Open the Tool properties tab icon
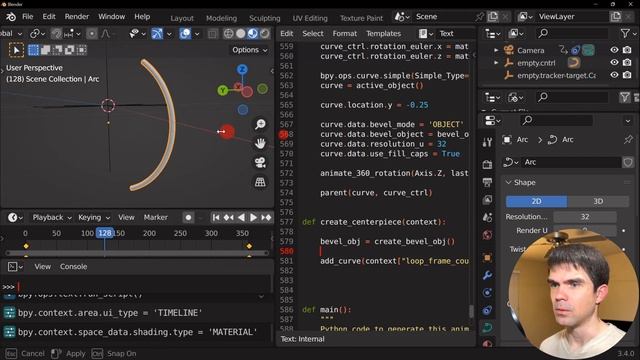Image resolution: width=640 pixels, height=360 pixels. coord(487,142)
